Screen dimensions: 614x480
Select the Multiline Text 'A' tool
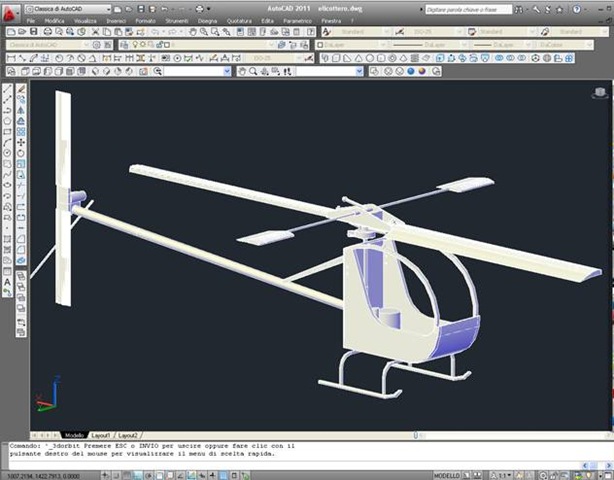8,281
